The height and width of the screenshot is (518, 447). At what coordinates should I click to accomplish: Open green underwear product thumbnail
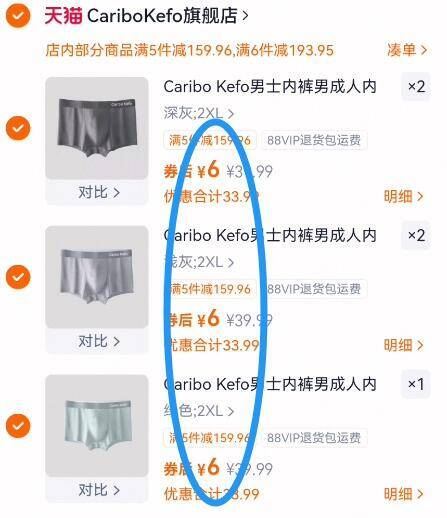97,426
